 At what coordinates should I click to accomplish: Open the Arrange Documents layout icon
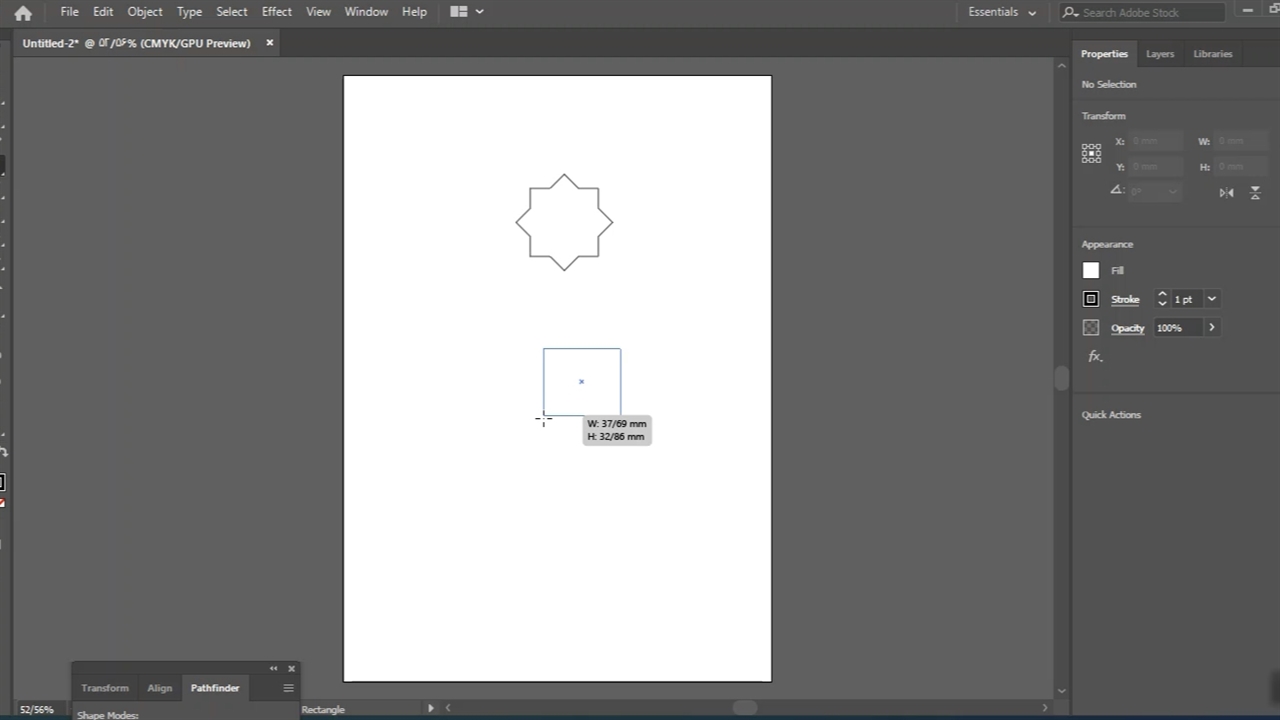(459, 12)
